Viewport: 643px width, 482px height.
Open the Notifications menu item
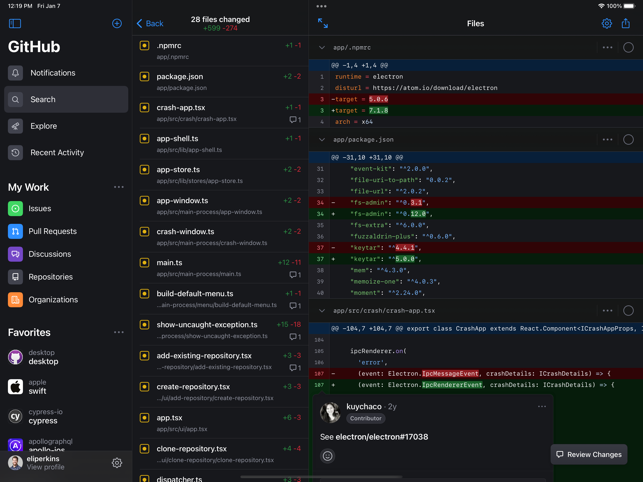coord(66,73)
